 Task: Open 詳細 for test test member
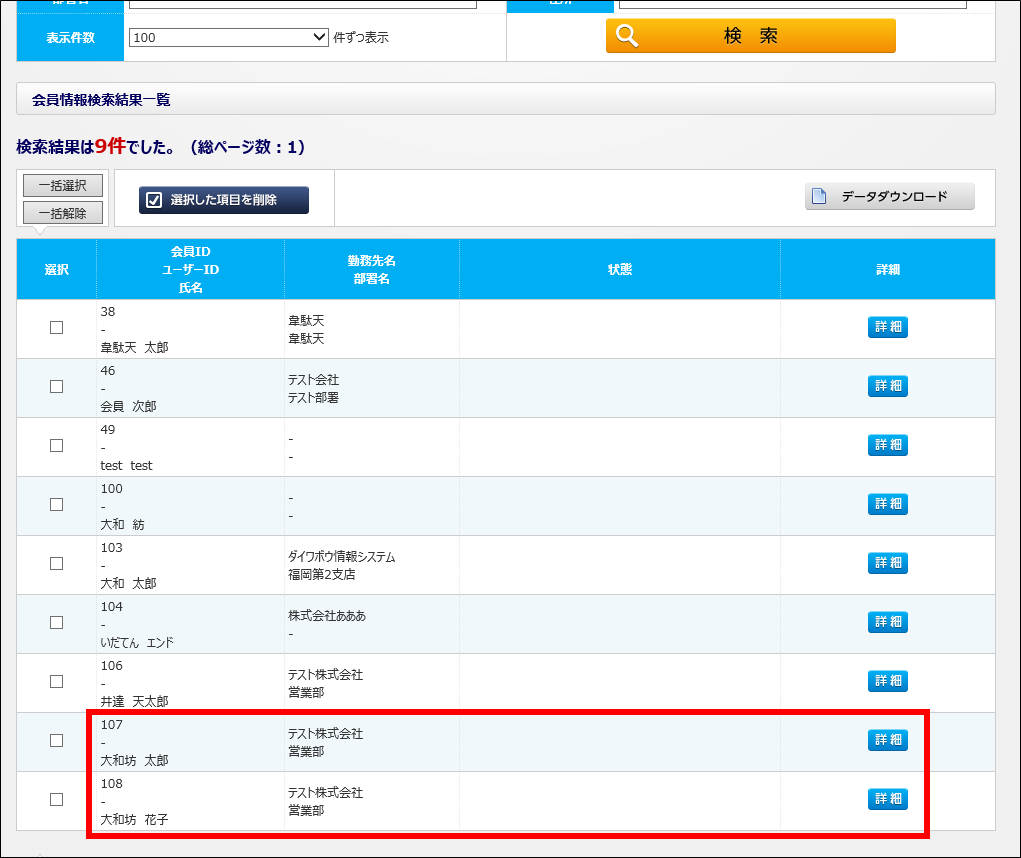pos(887,446)
